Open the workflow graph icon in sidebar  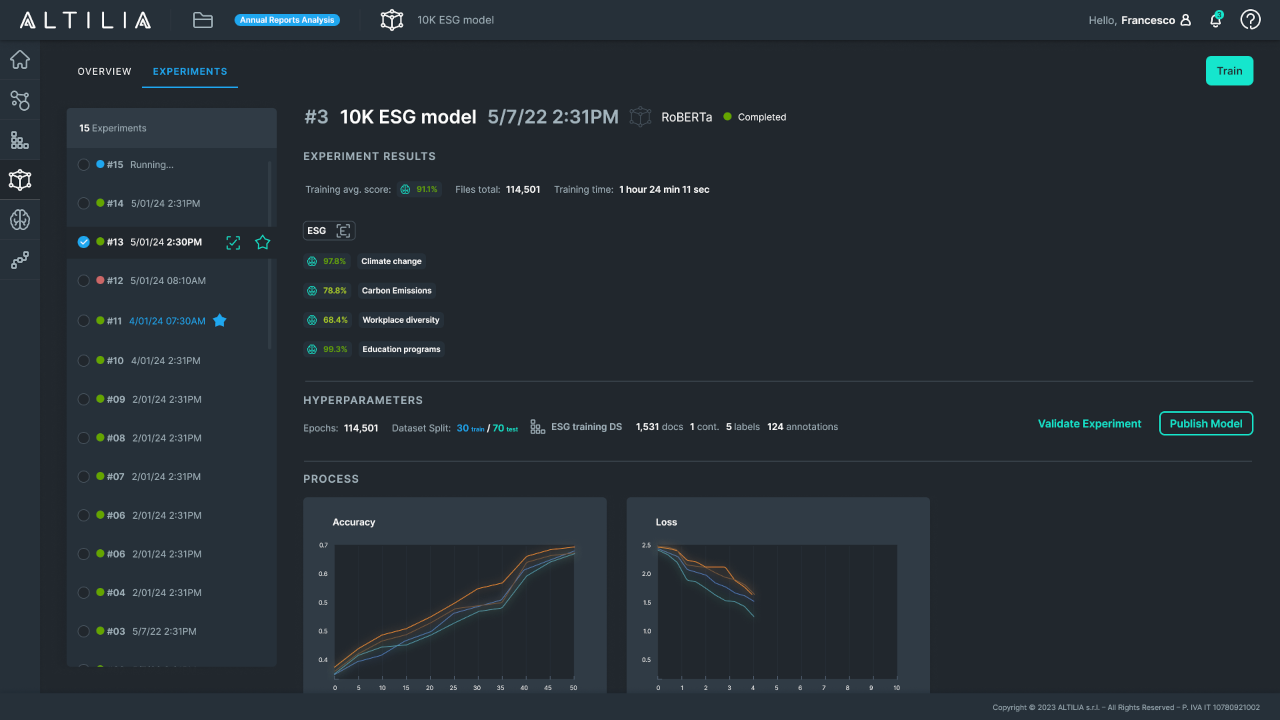pyautogui.click(x=20, y=100)
